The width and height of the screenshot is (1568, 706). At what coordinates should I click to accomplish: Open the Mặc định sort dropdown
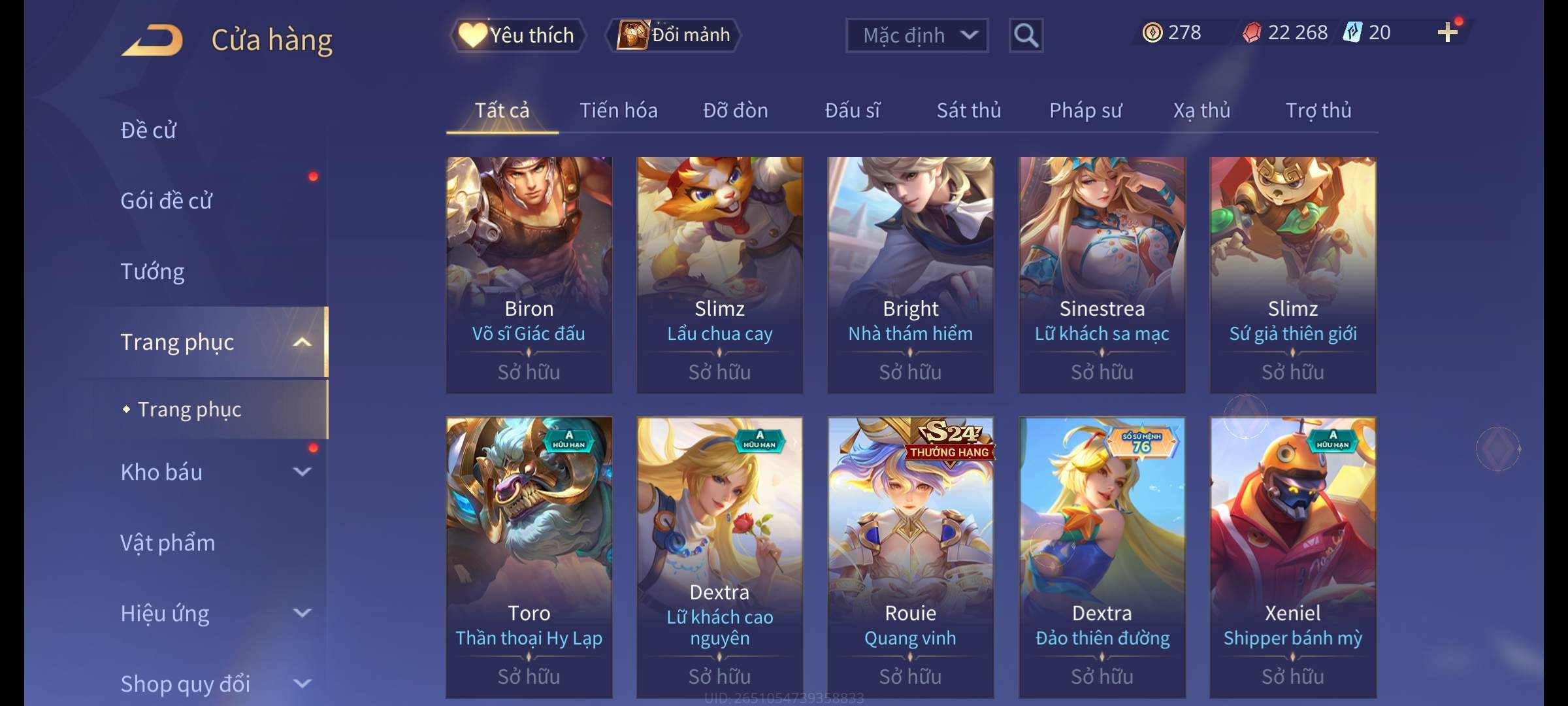pyautogui.click(x=917, y=35)
